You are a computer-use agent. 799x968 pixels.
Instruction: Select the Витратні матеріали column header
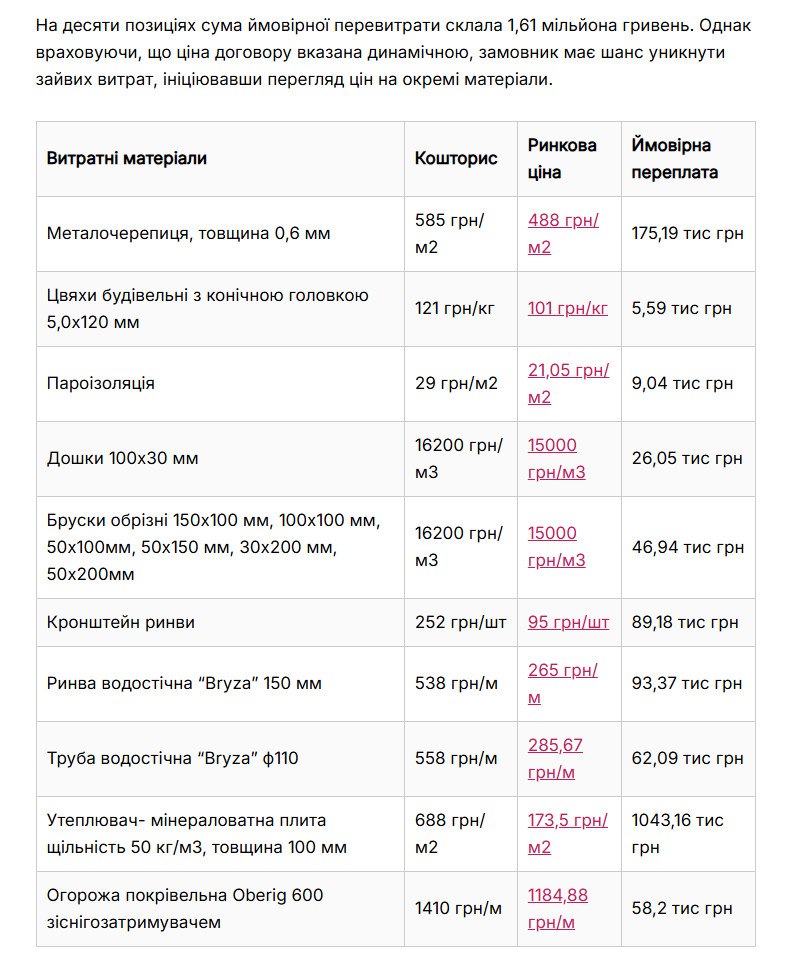click(127, 159)
